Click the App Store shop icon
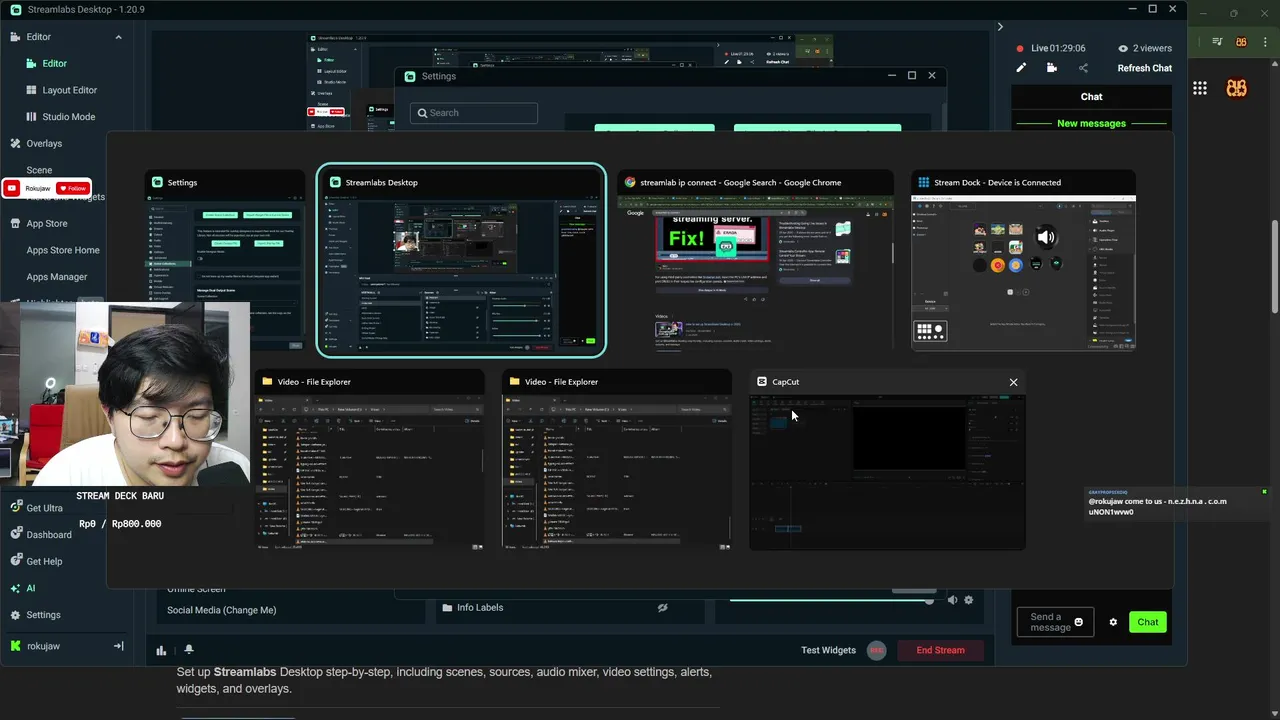Viewport: 1280px width, 720px height. [16, 223]
